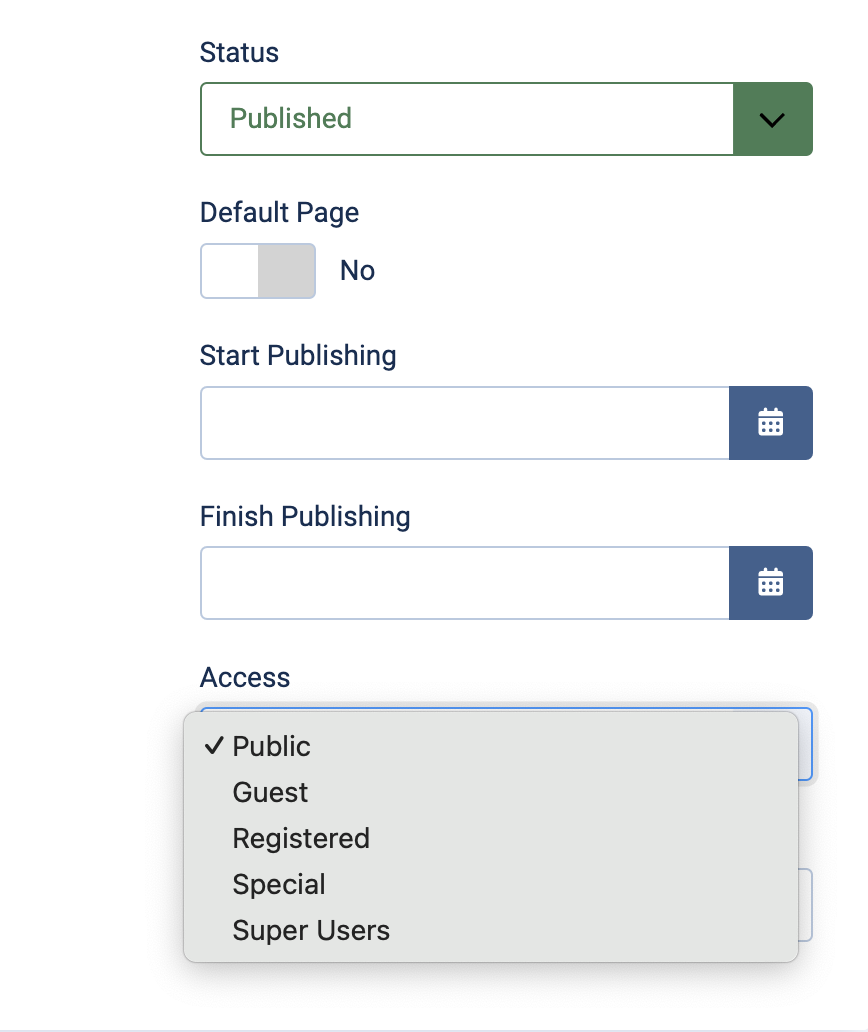Open the Start Publishing calendar picker
The image size is (868, 1032).
[x=770, y=423]
